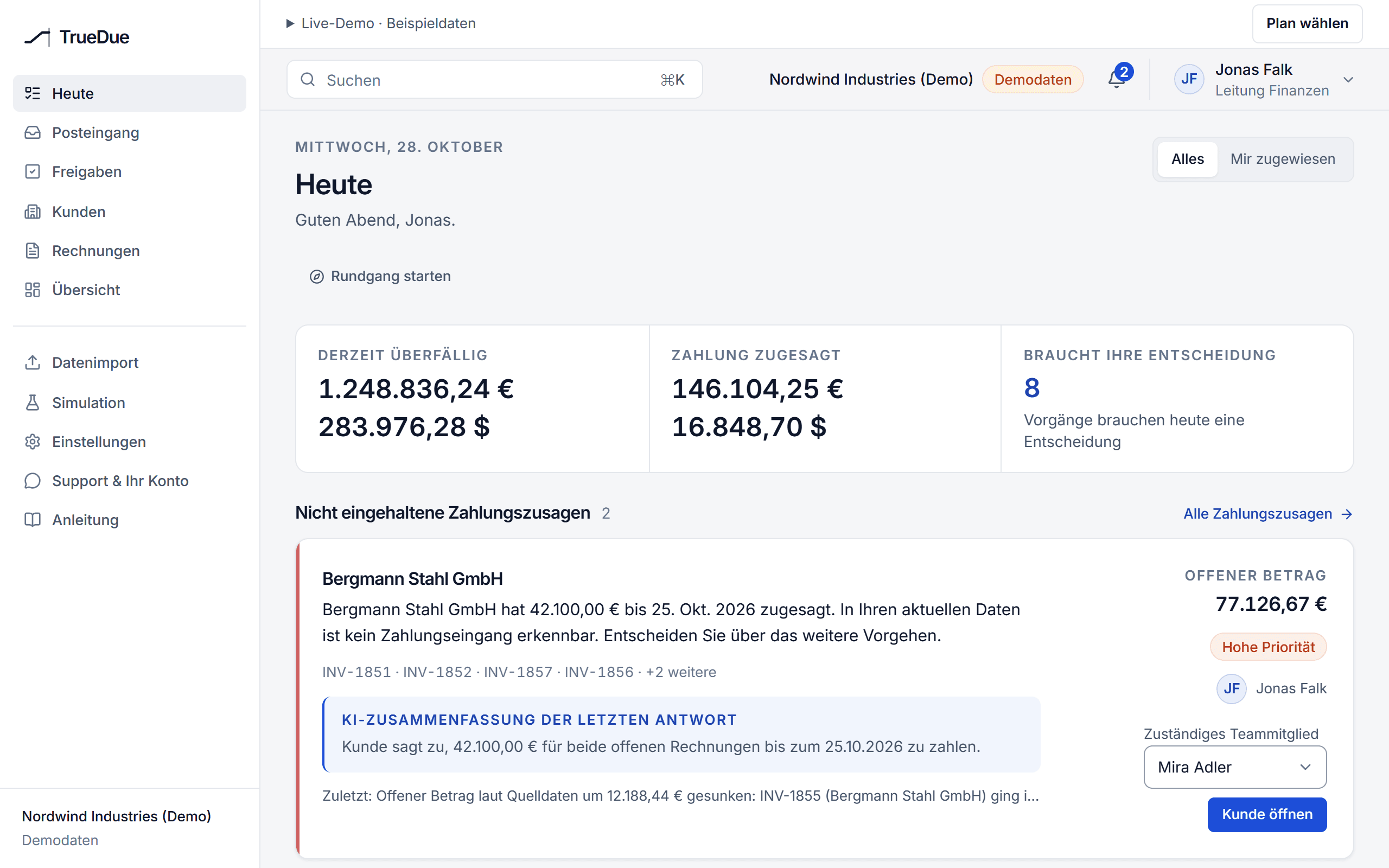Click the invoice list INV-1851 · INV-1852 line

(519, 672)
